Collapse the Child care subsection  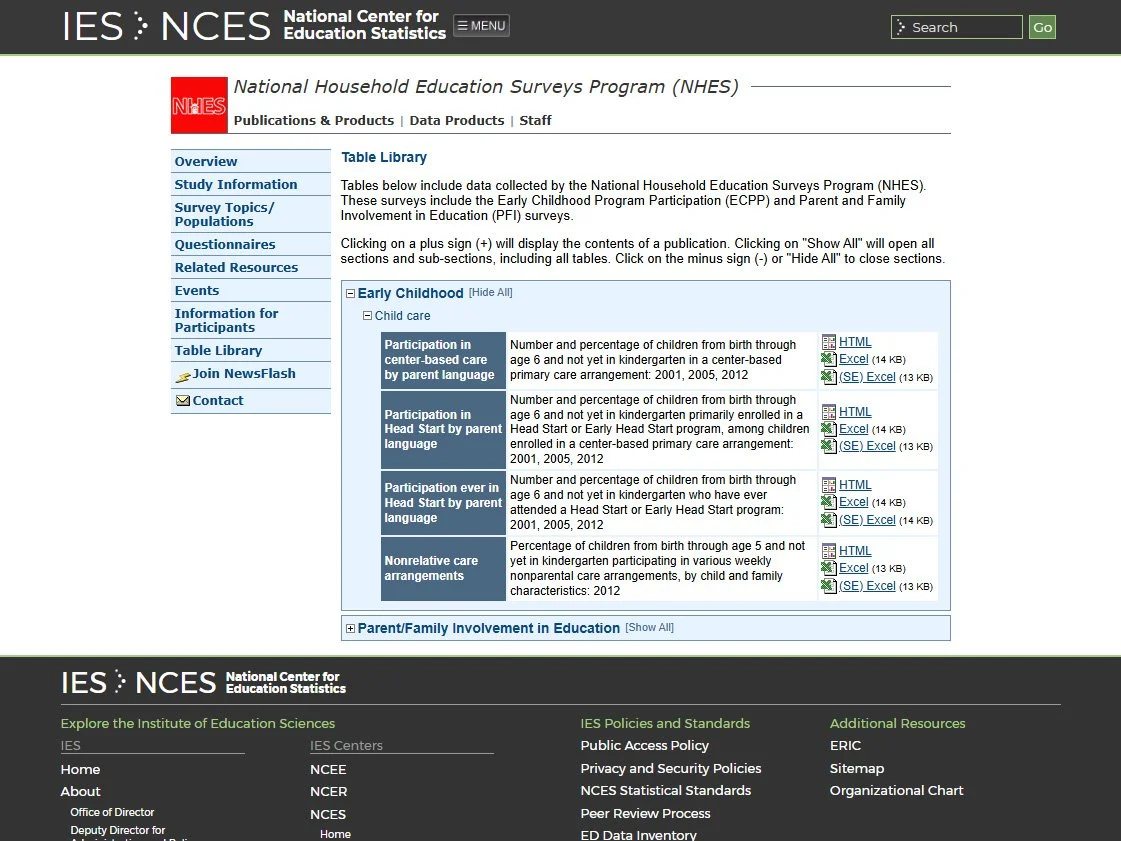(x=367, y=315)
